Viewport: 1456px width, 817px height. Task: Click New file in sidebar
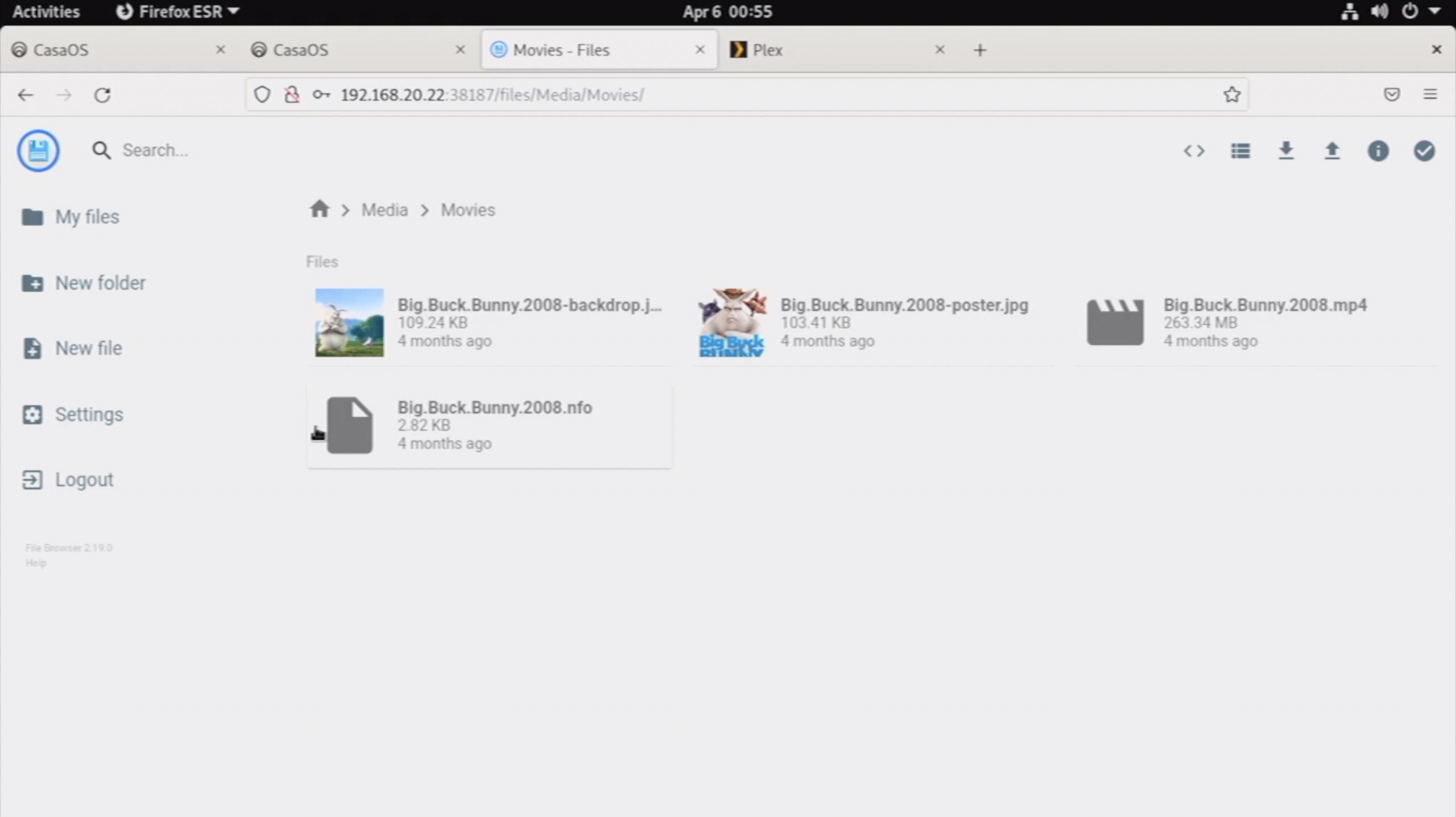88,348
